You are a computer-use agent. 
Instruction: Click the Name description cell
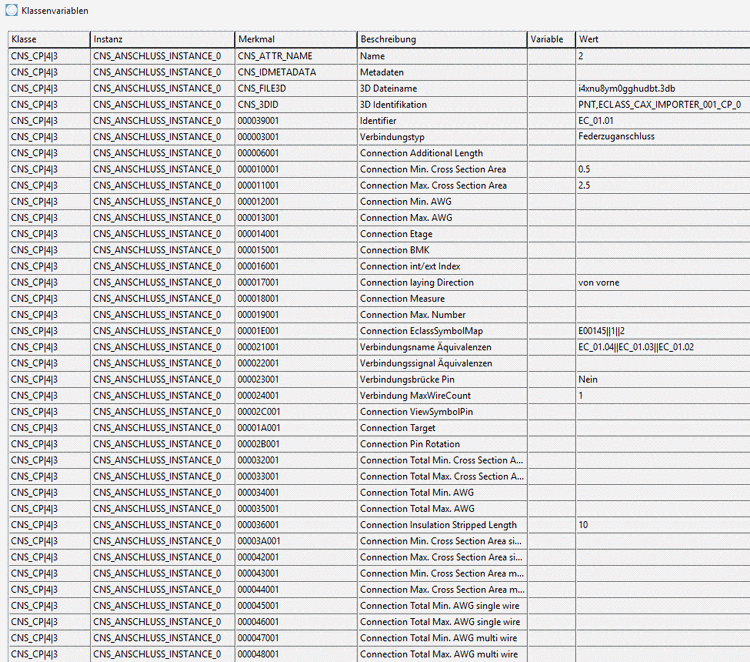[x=442, y=56]
